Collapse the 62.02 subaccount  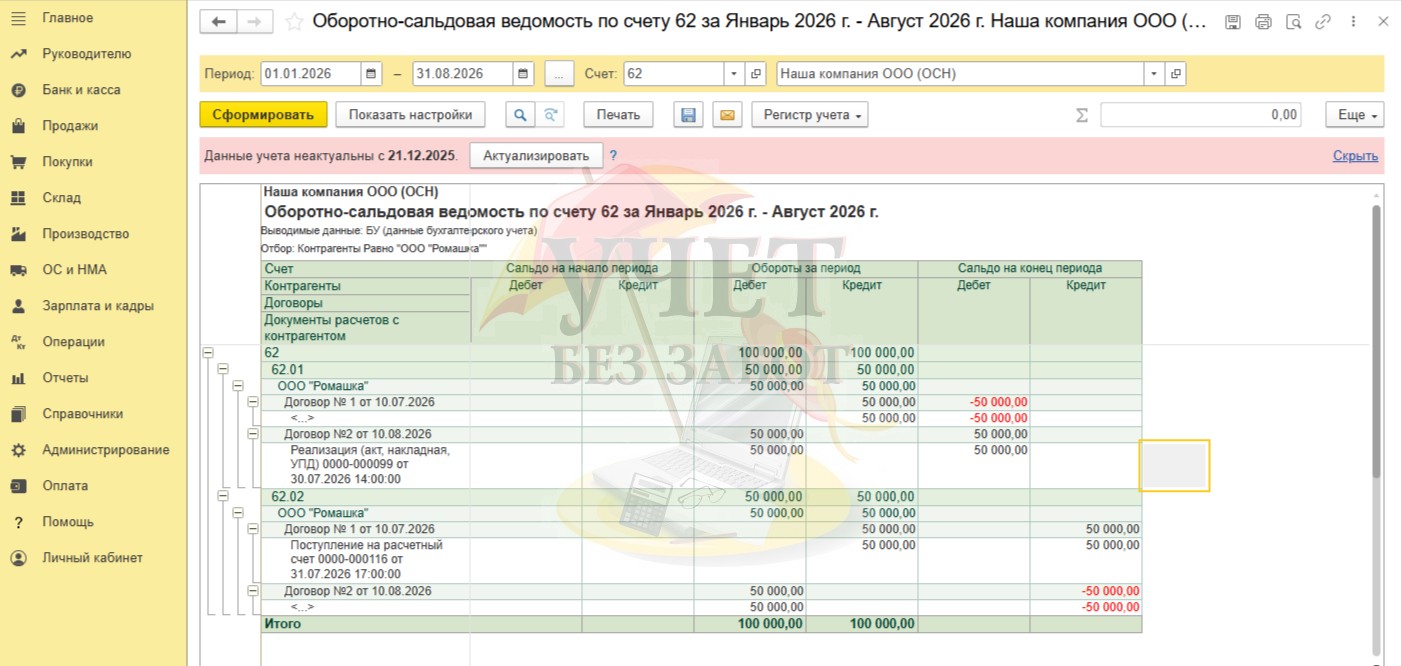coord(223,496)
